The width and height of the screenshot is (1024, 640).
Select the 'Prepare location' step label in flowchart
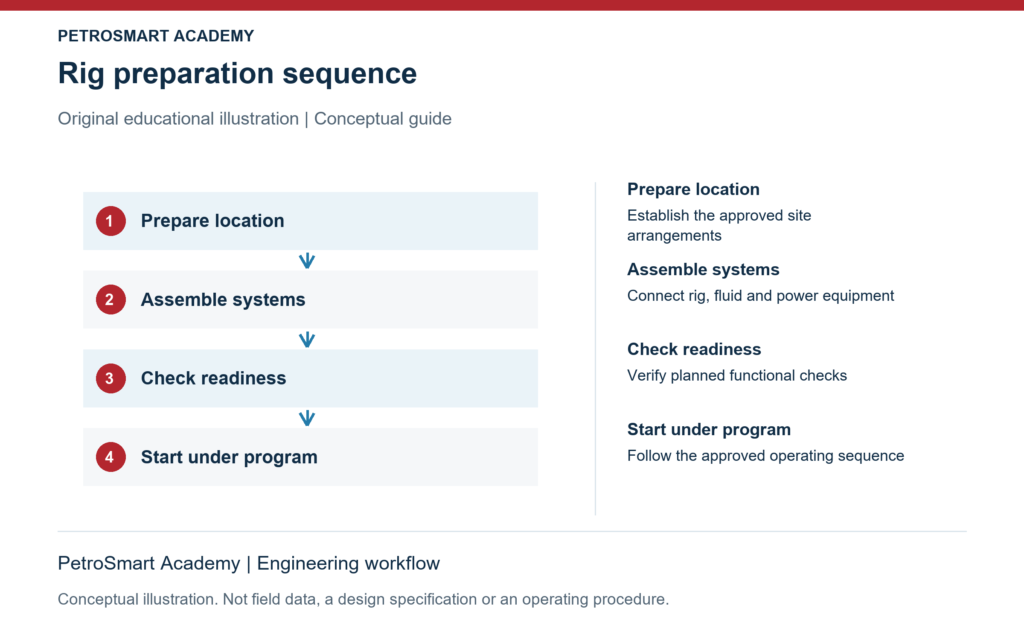(x=212, y=221)
